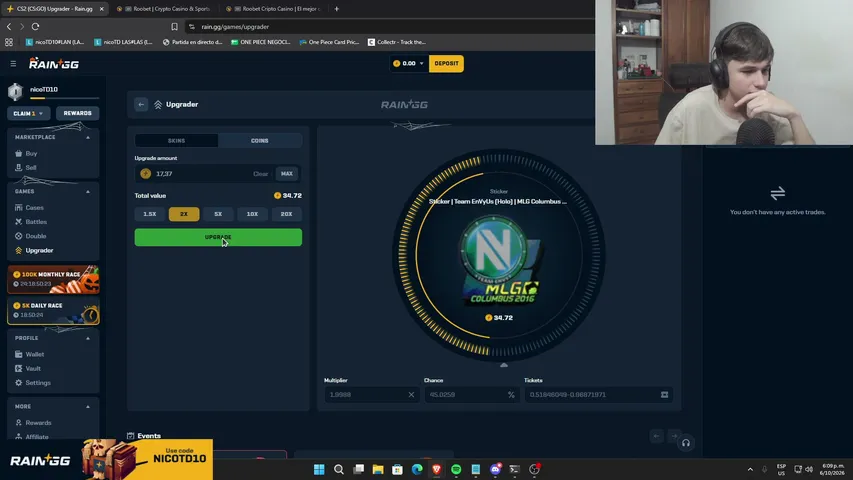Image resolution: width=853 pixels, height=480 pixels.
Task: Clear the upgrade amount
Action: click(x=261, y=174)
